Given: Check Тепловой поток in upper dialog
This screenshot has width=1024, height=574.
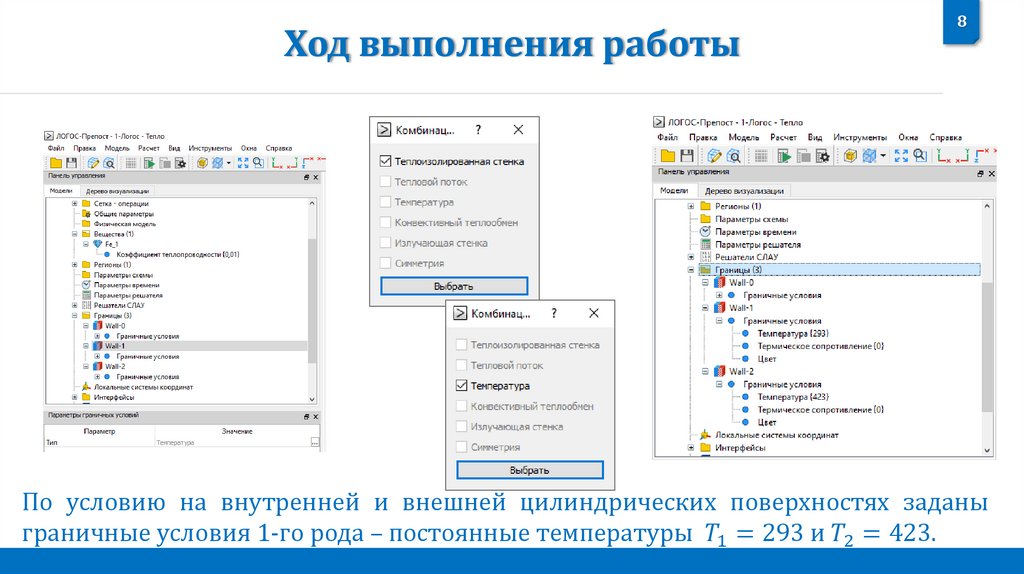Looking at the screenshot, I should (x=385, y=181).
